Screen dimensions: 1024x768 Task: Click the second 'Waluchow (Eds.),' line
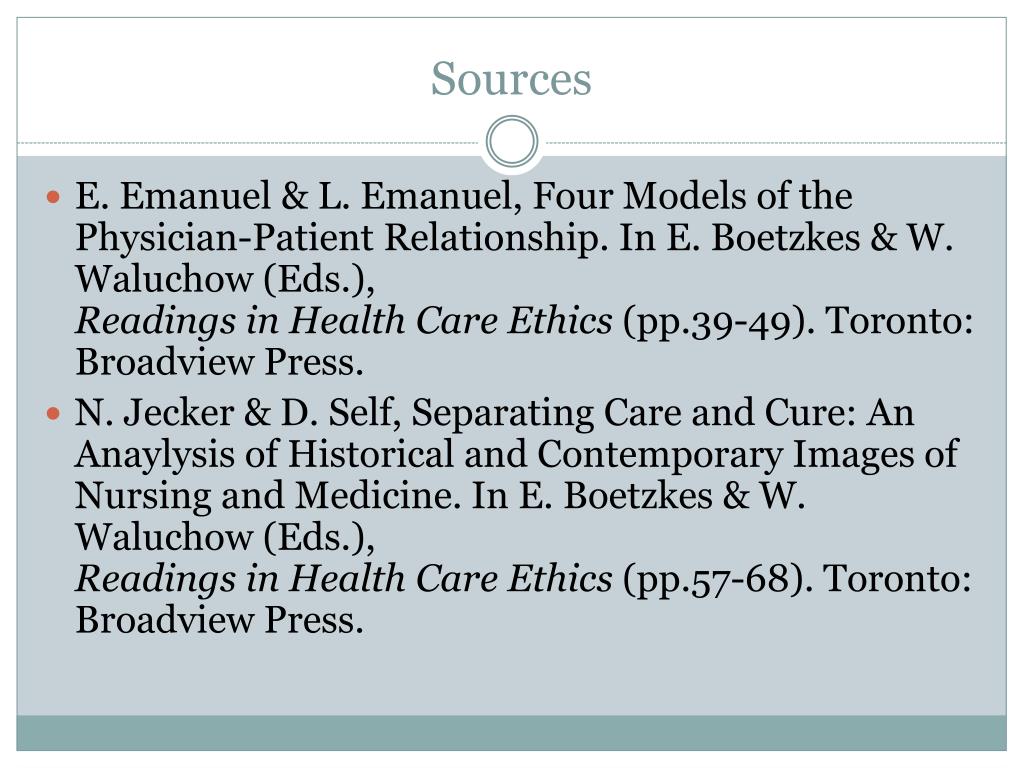[225, 537]
